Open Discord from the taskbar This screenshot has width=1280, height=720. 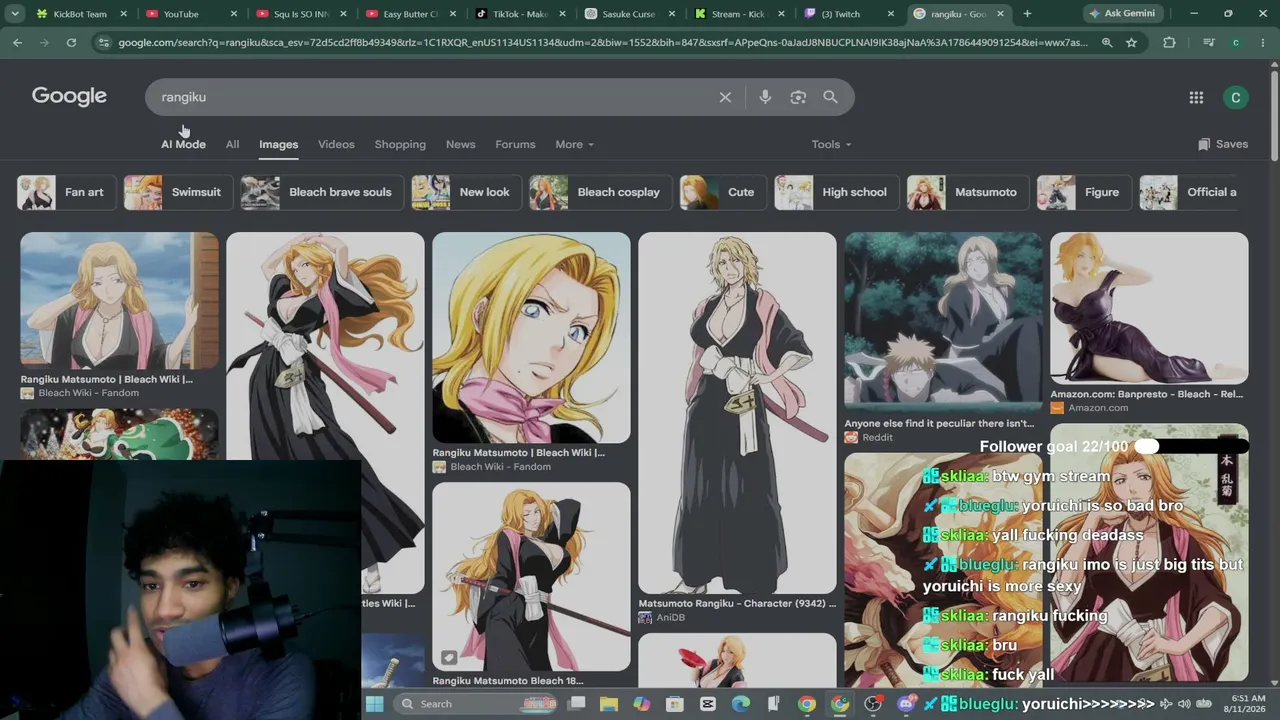pos(906,704)
